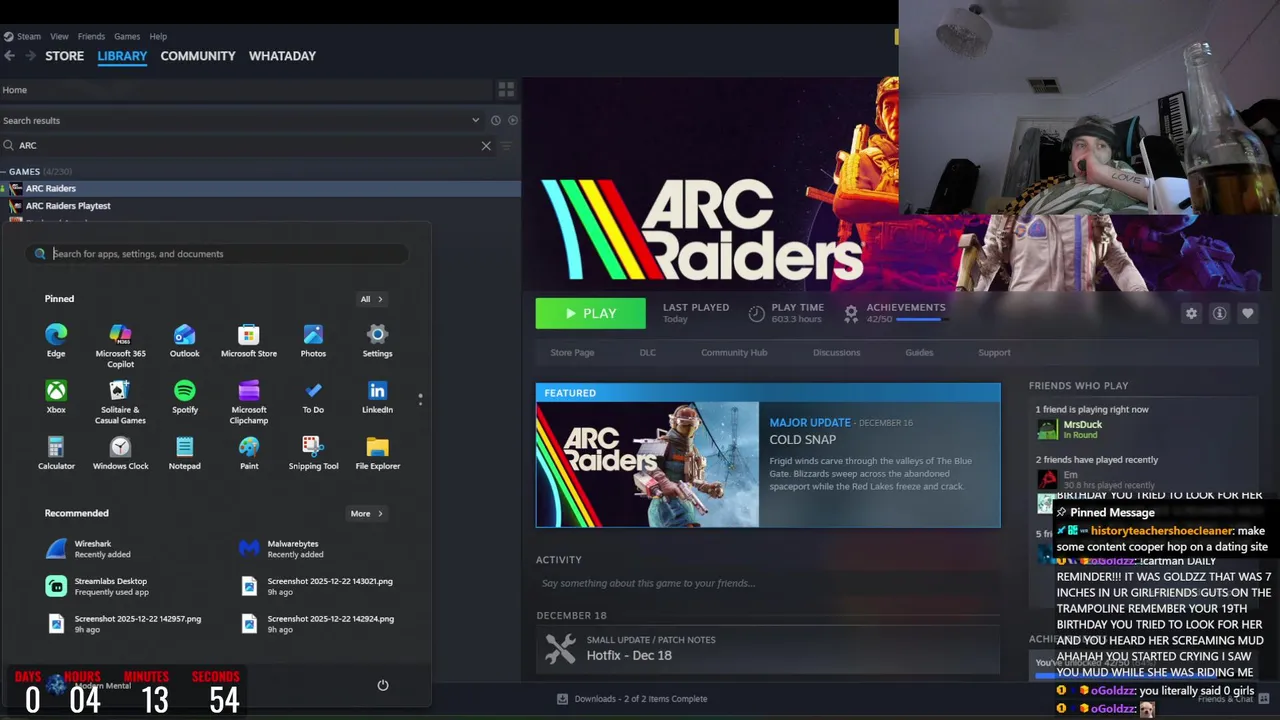Open the Downloads status bar entry
Screen dimensions: 1280x720
632,699
